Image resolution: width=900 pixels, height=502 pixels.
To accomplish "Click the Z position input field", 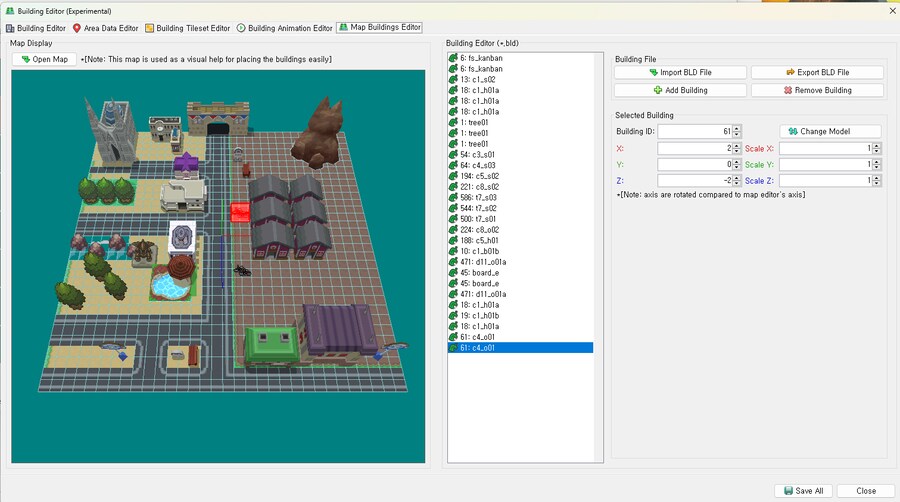I will click(695, 180).
